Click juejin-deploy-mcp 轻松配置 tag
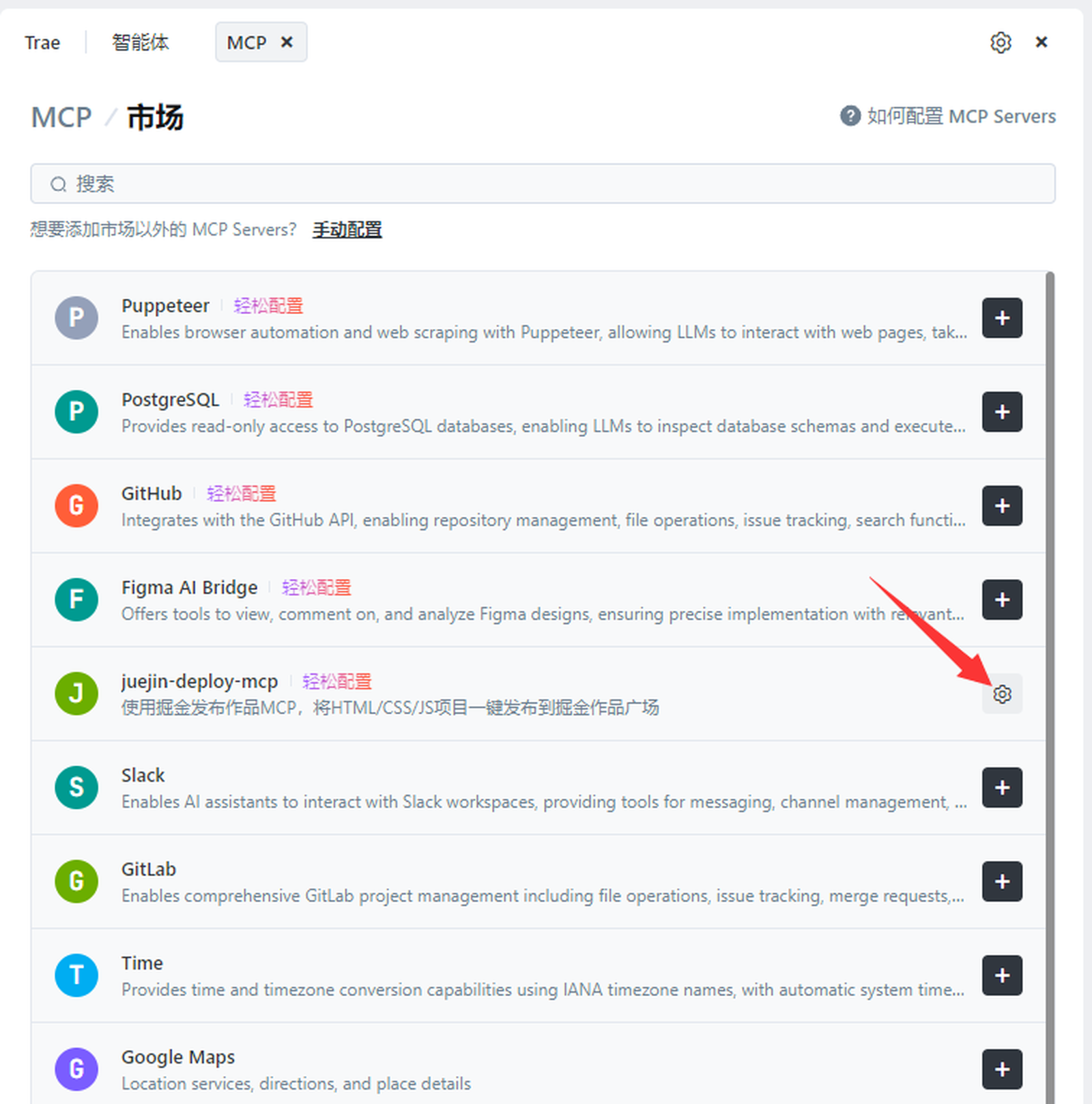 [x=336, y=681]
